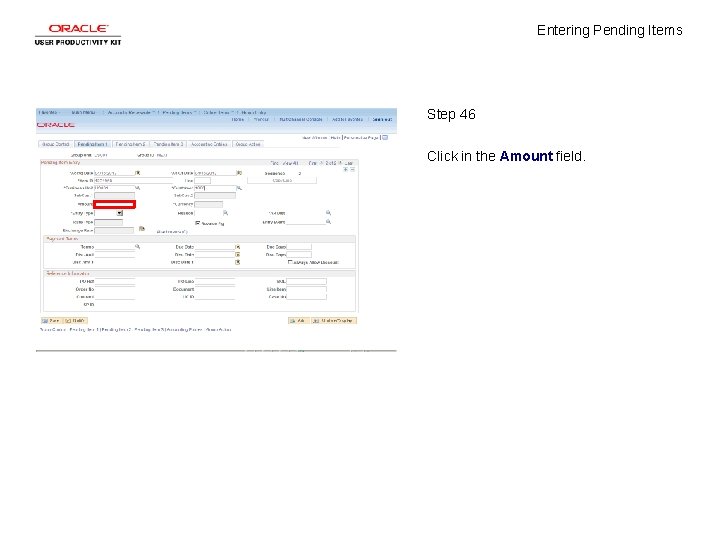Open the Reason field lookup magnifier
This screenshot has height=540, width=720.
click(x=225, y=213)
